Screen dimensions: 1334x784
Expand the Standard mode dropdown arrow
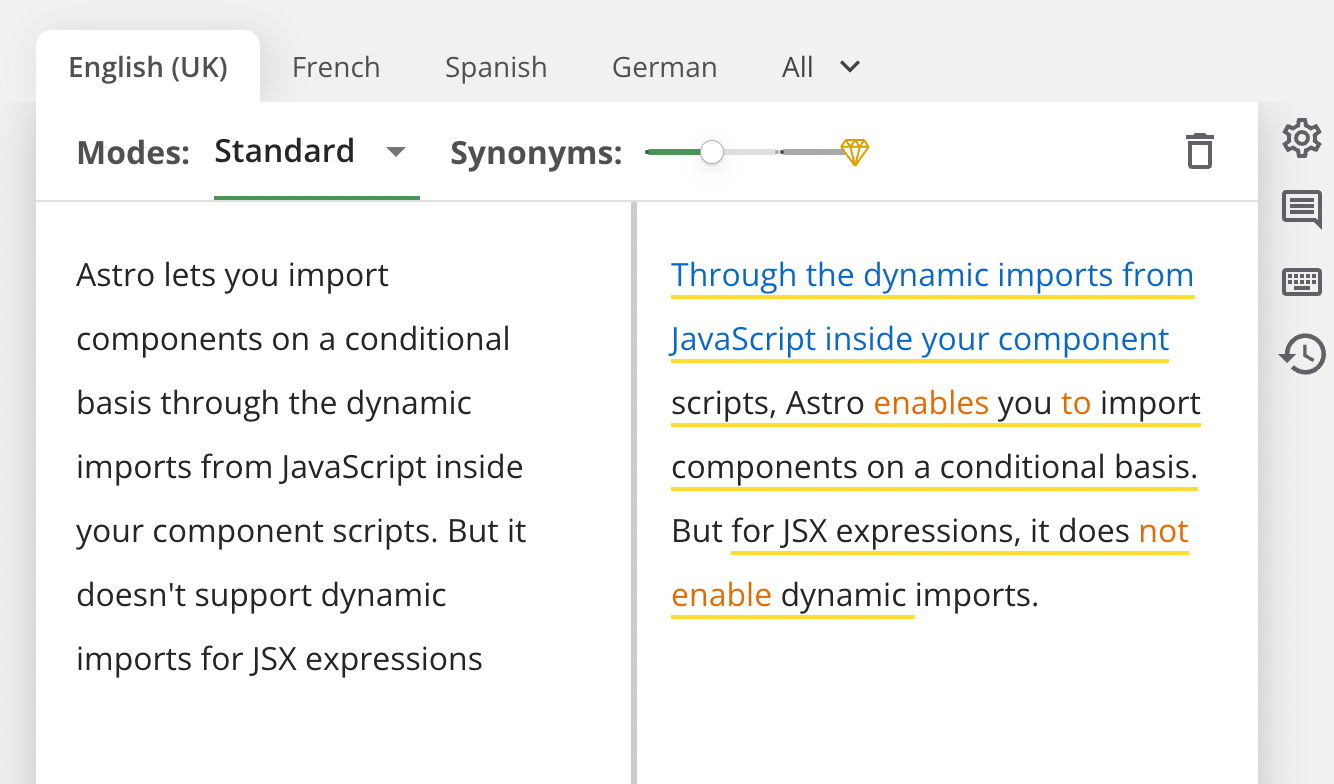click(396, 152)
